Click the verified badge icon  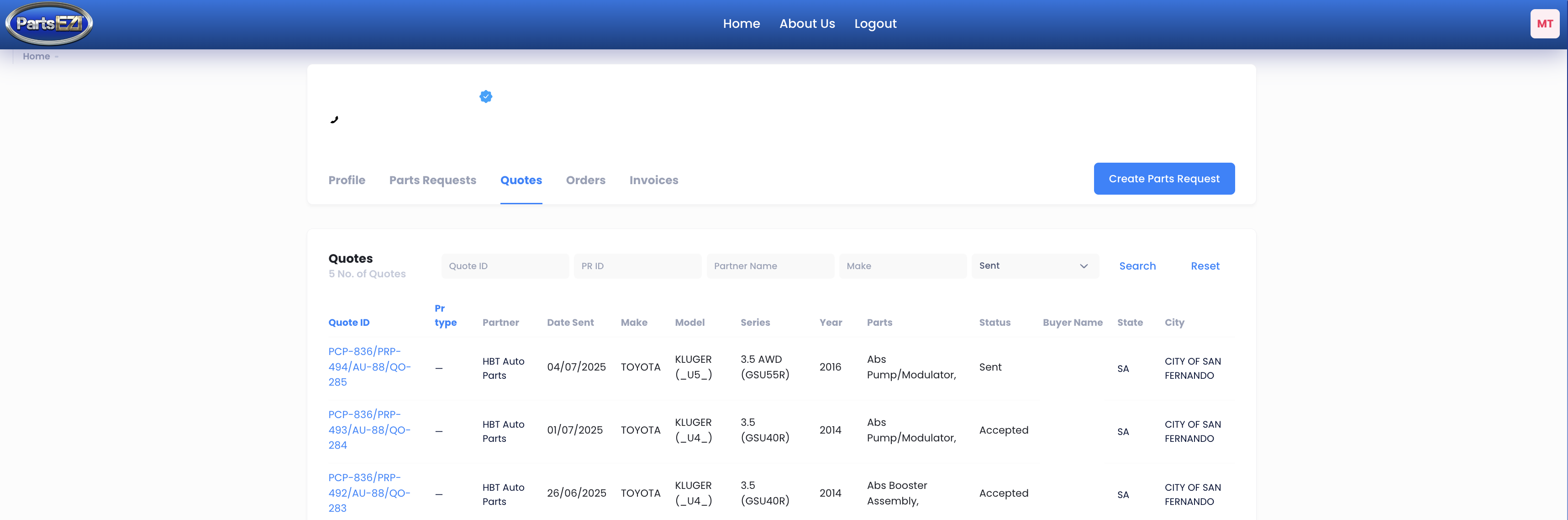pyautogui.click(x=485, y=96)
